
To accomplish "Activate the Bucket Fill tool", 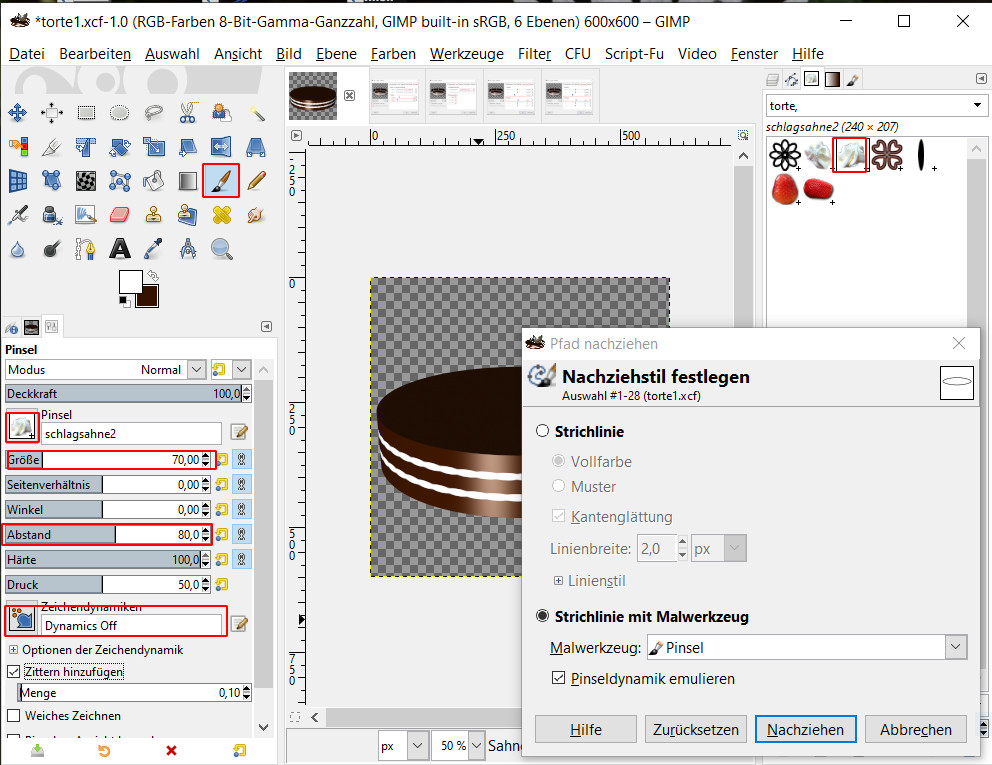I will pyautogui.click(x=153, y=181).
